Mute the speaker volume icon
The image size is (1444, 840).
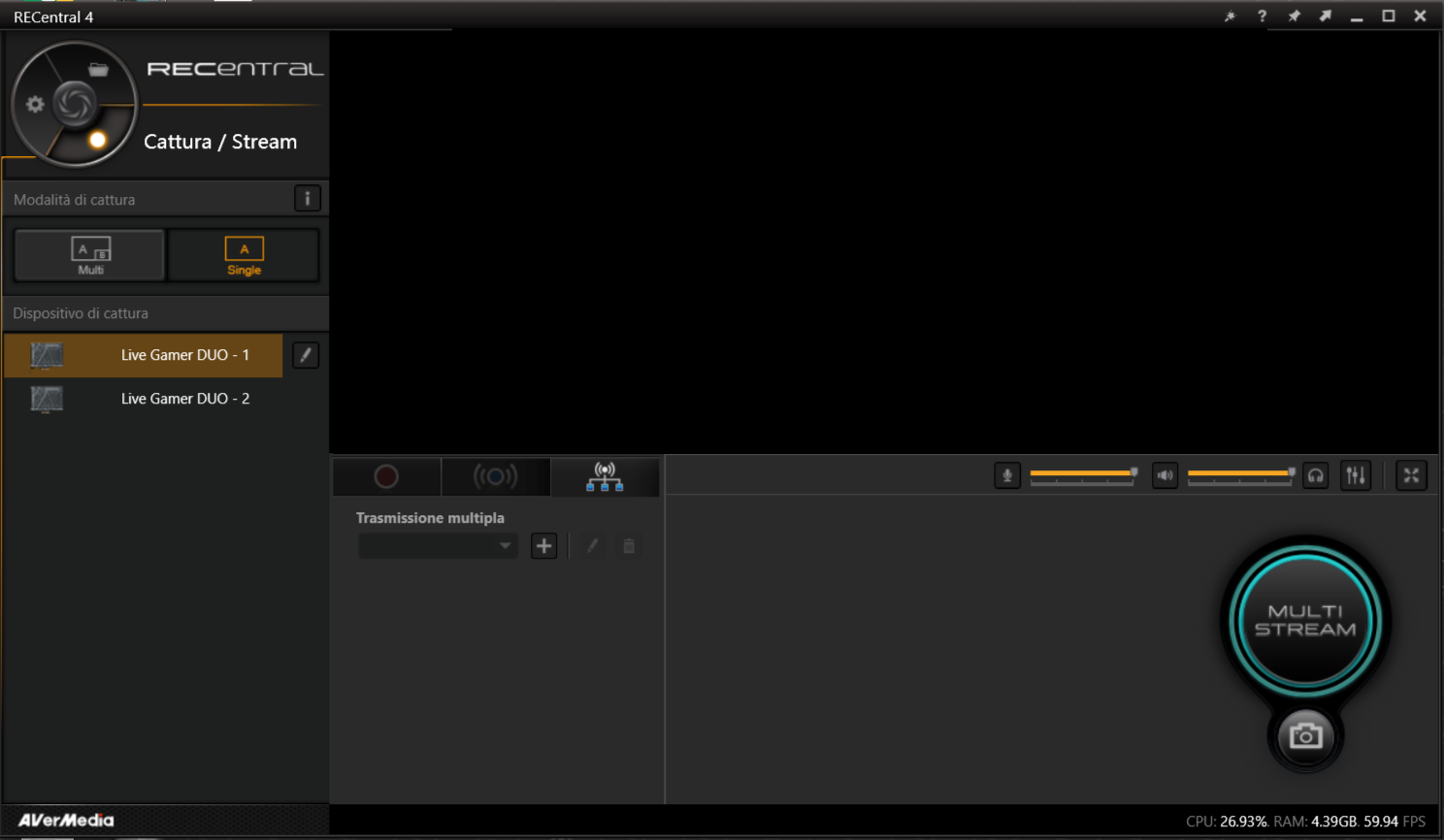click(x=1165, y=475)
